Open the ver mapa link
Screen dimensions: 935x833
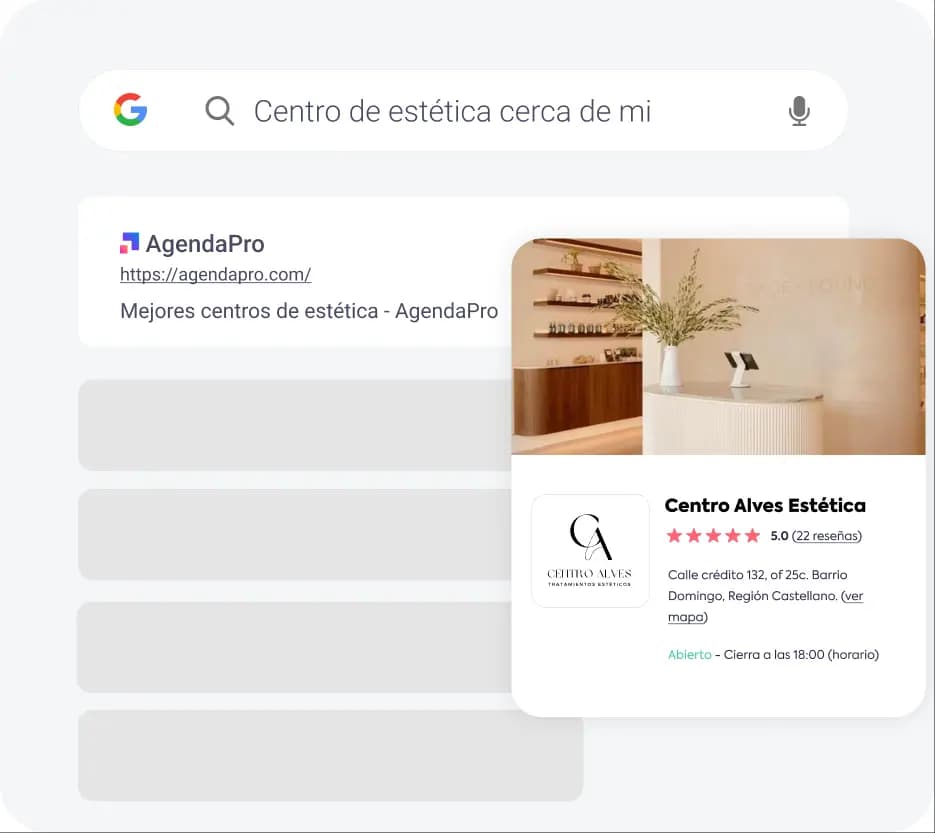[x=766, y=606]
